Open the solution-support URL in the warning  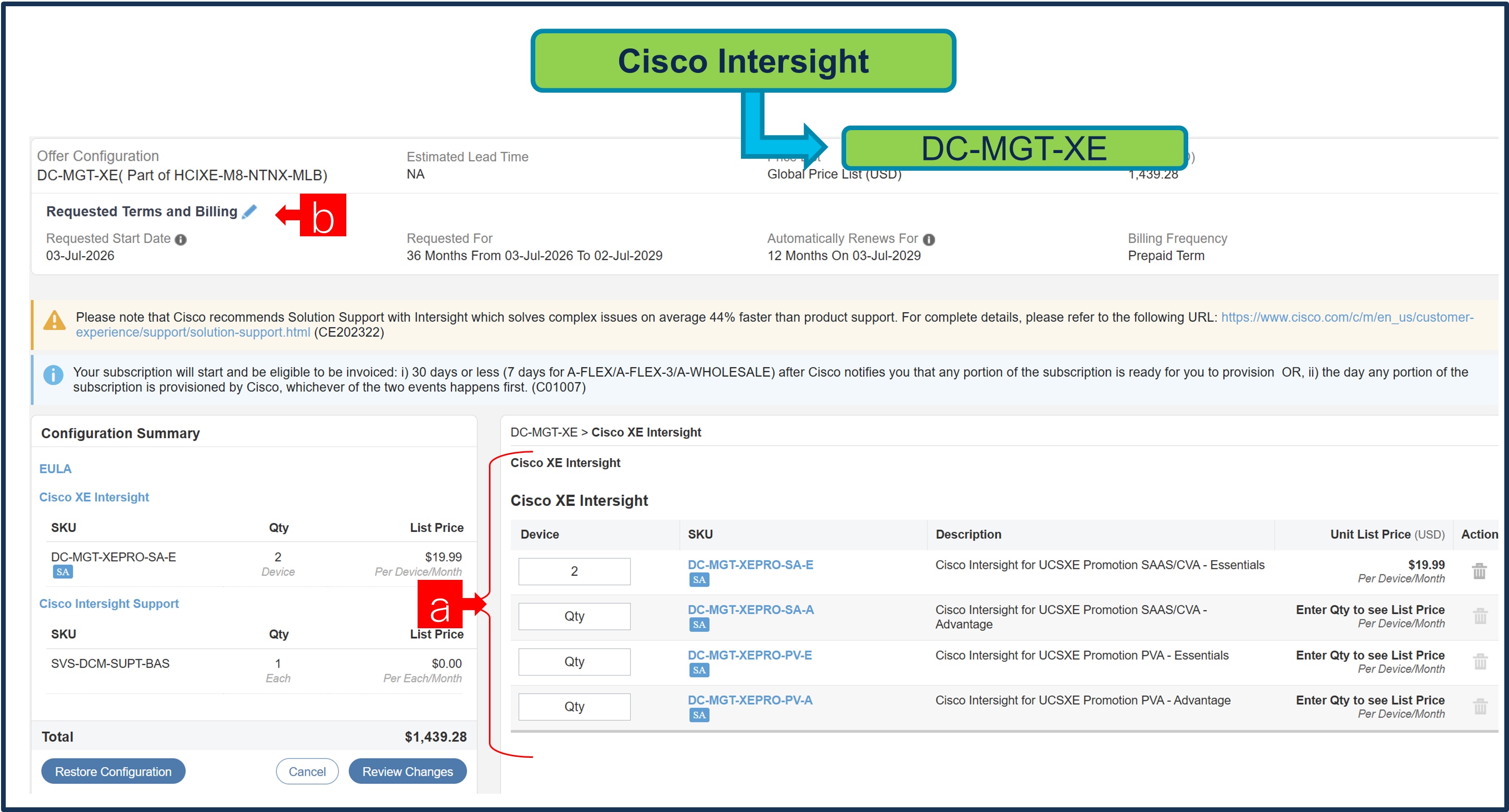click(x=774, y=325)
